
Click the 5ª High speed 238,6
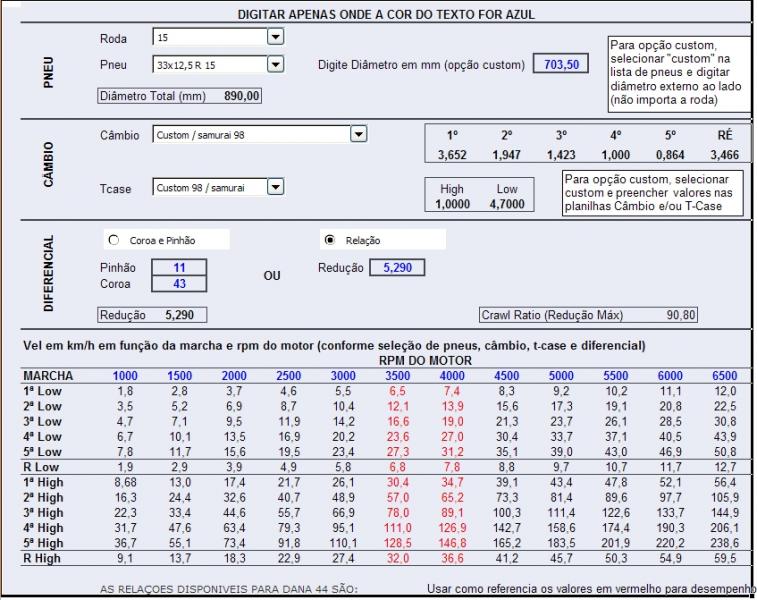coord(725,543)
